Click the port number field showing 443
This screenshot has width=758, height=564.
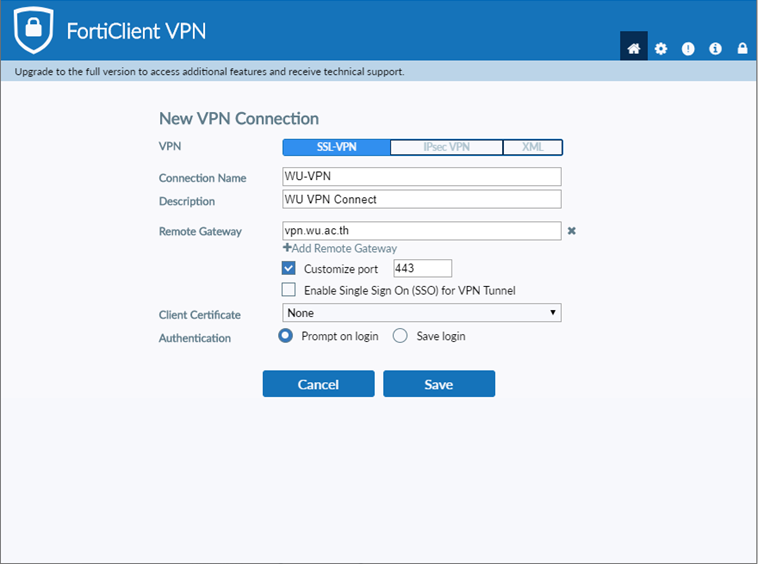(422, 268)
